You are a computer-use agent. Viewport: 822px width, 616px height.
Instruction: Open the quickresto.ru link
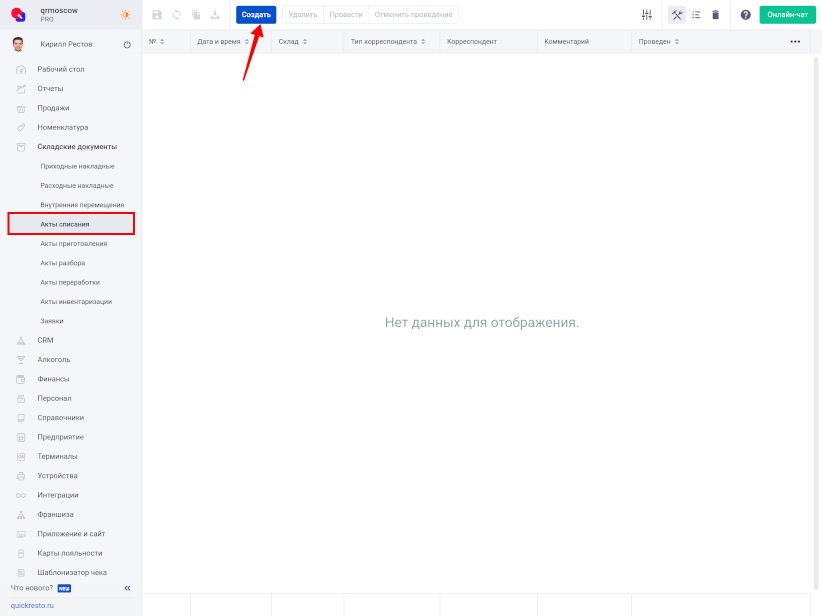point(32,606)
